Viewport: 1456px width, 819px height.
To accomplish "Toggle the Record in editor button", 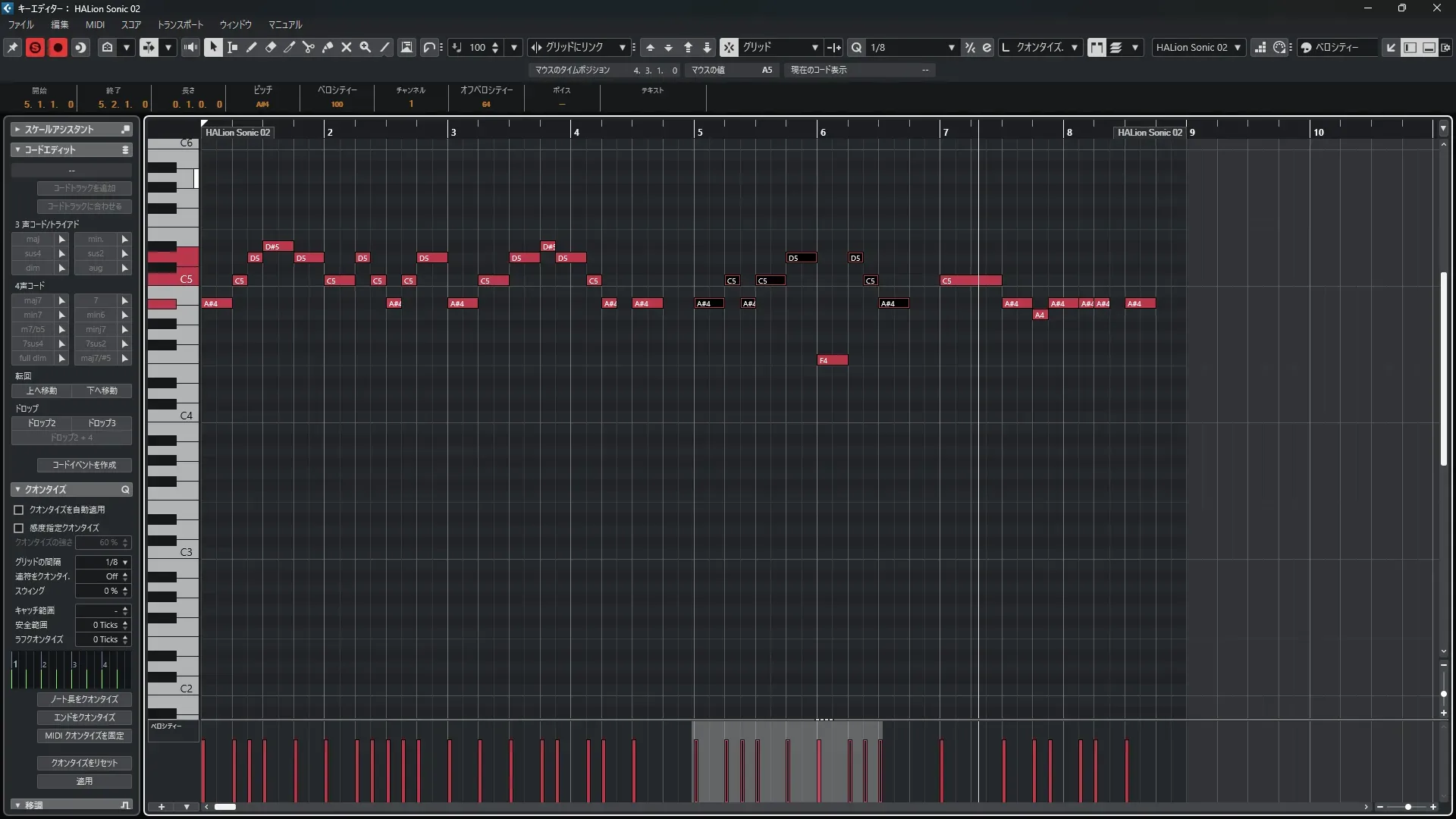I will click(58, 47).
